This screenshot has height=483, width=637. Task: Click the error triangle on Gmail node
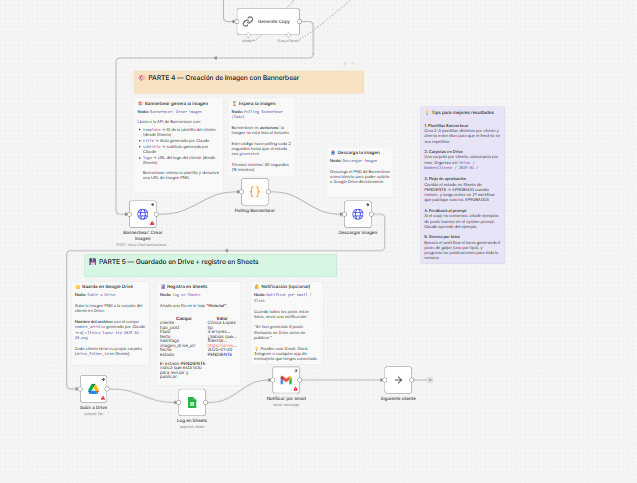point(295,390)
